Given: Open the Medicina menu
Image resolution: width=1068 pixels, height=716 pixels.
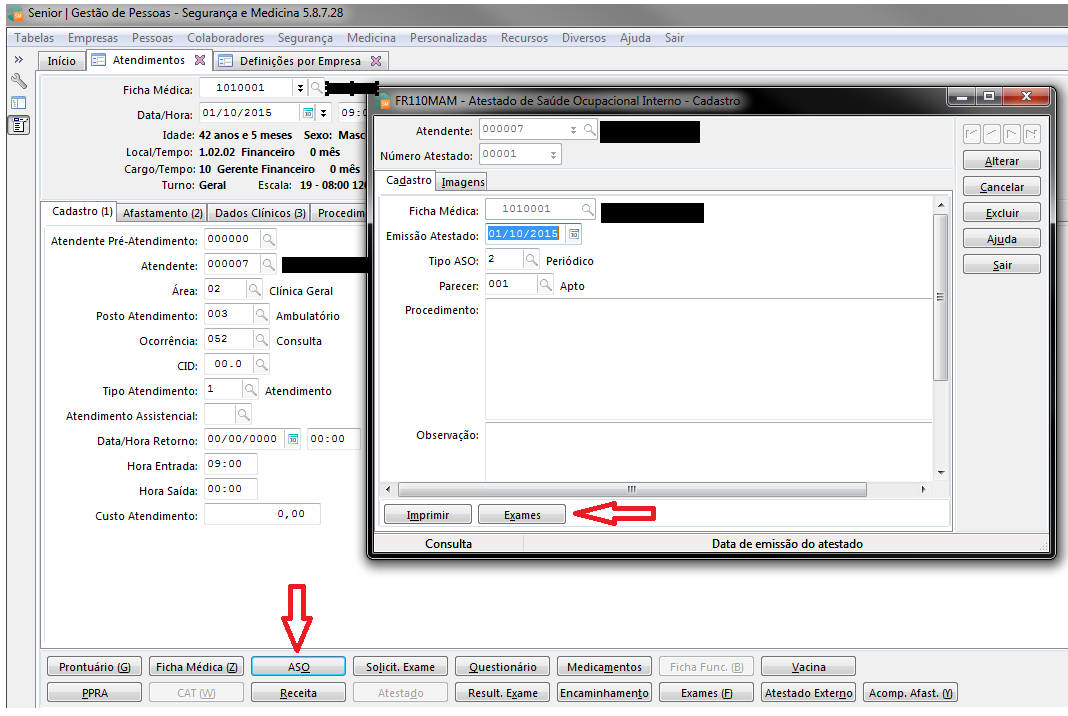Looking at the screenshot, I should (x=371, y=38).
